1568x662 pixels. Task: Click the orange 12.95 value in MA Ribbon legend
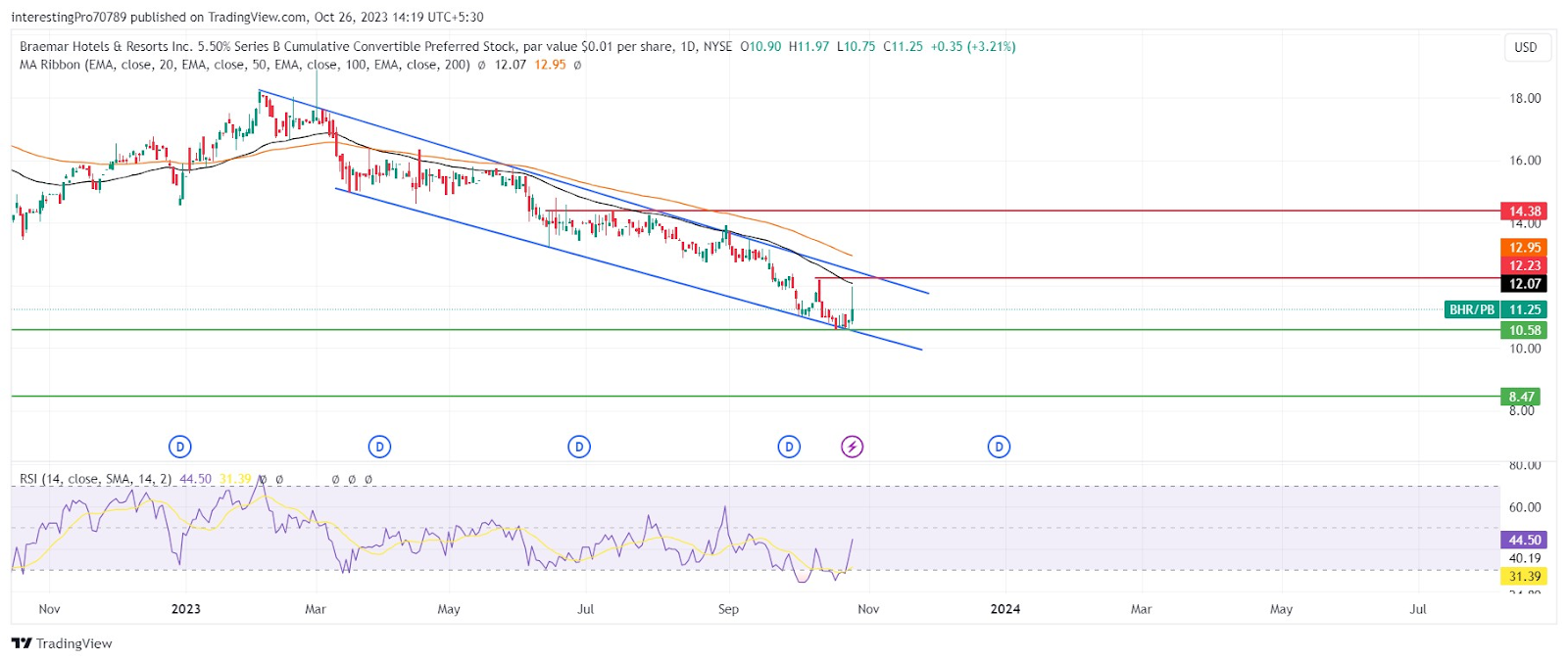pos(550,65)
